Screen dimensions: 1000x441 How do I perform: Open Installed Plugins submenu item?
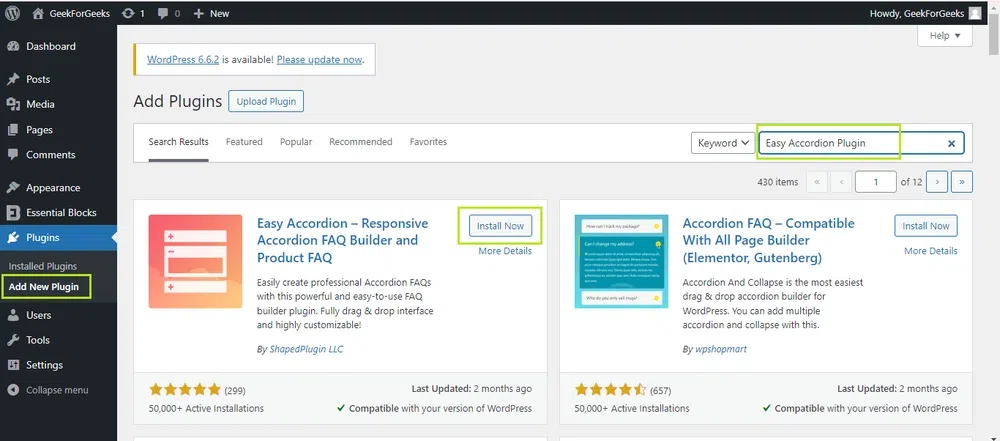pos(43,266)
